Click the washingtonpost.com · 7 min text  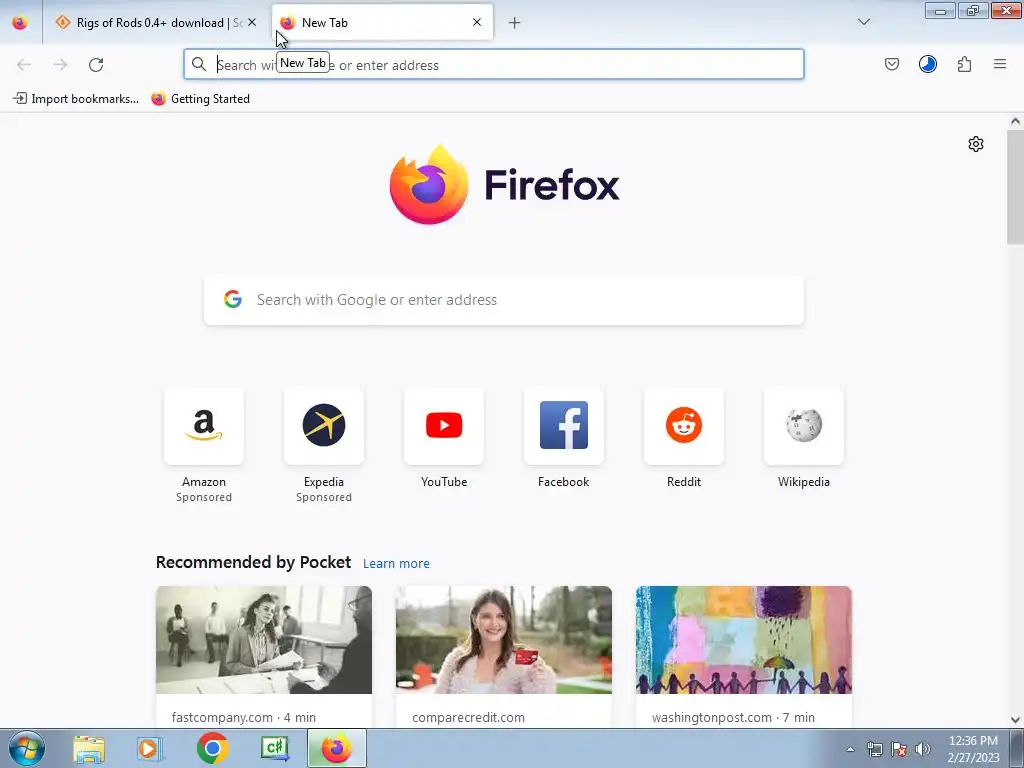(x=733, y=717)
